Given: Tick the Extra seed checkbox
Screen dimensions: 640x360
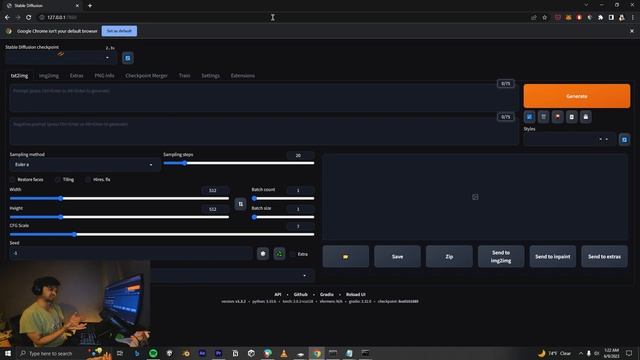Looking at the screenshot, I should click(293, 254).
